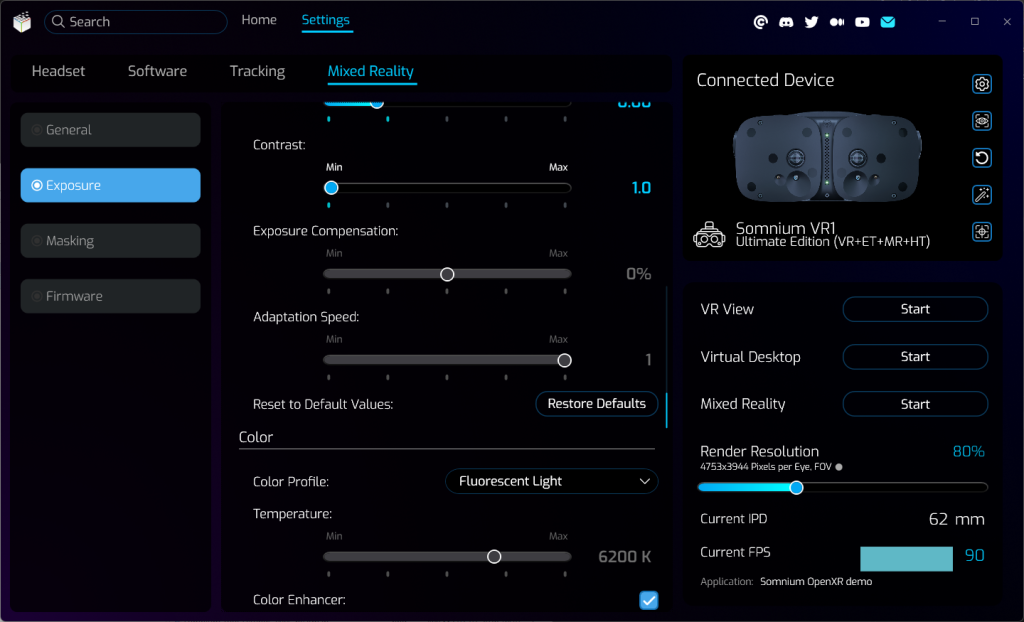Select the General sidebar option
The image size is (1024, 622).
pyautogui.click(x=110, y=130)
